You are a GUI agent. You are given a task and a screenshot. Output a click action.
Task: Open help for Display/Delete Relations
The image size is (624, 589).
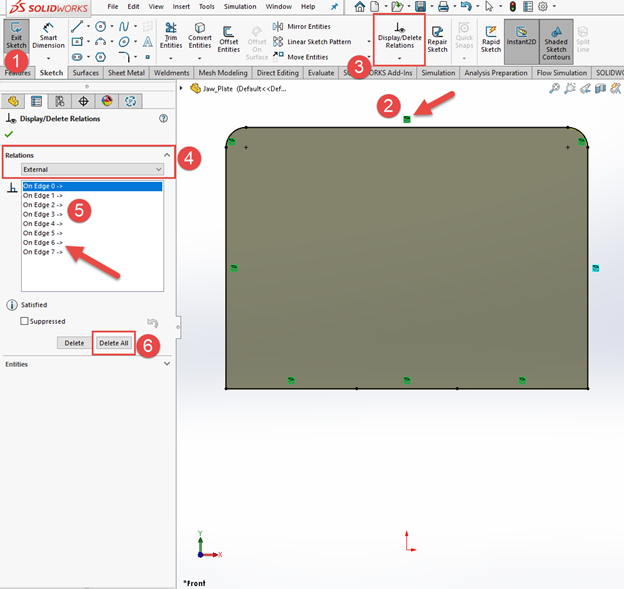163,118
